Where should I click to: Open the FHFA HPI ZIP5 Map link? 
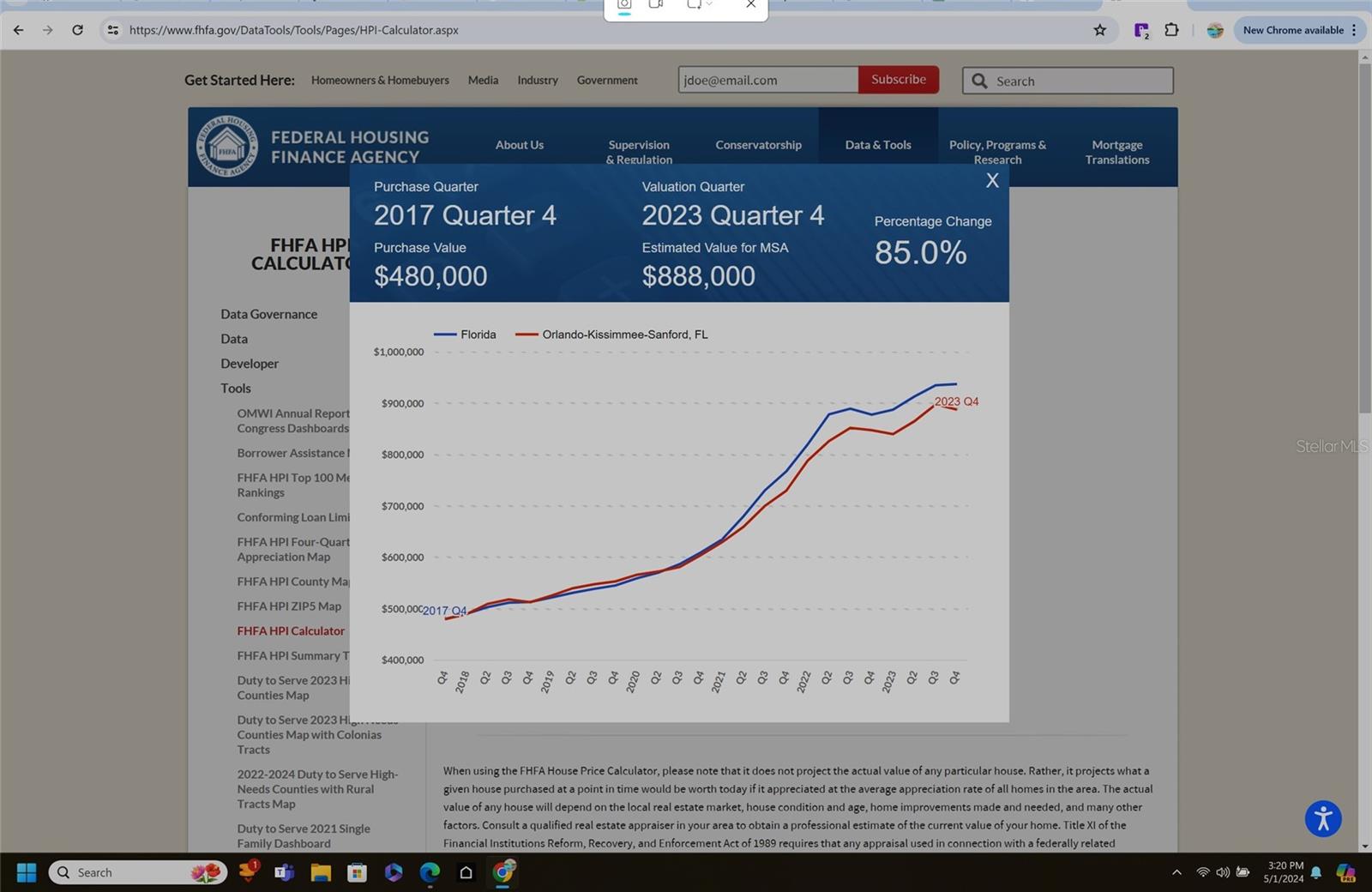(289, 606)
